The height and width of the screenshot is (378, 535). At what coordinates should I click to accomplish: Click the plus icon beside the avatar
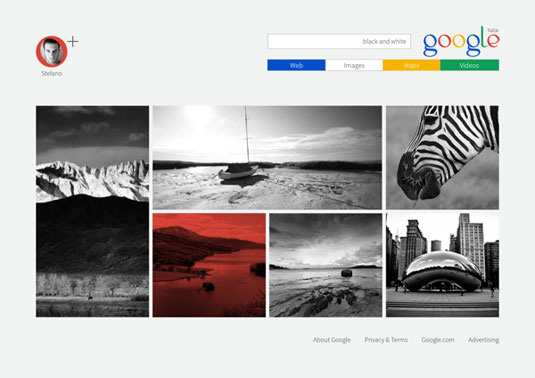73,42
